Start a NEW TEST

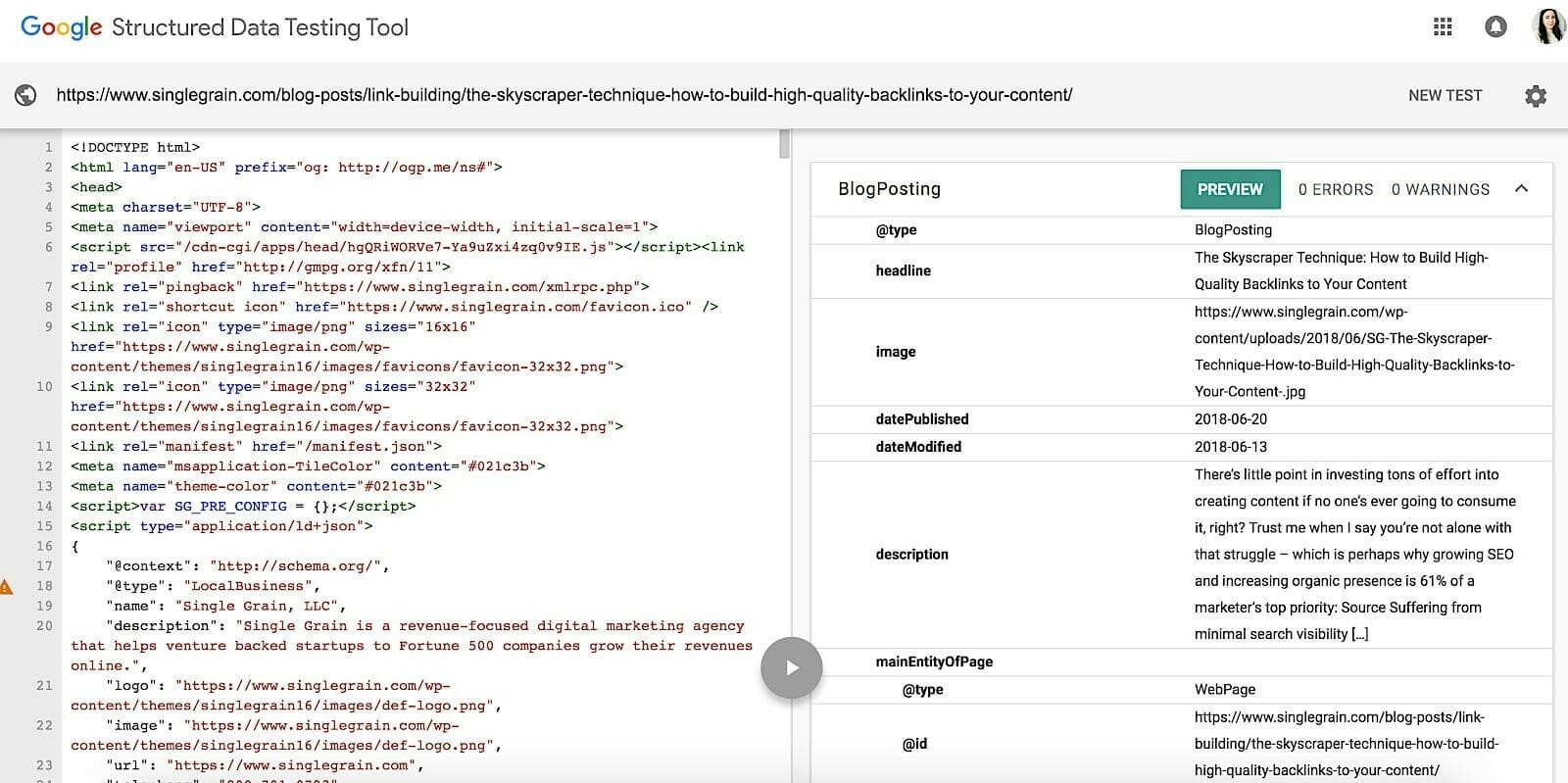click(x=1445, y=95)
